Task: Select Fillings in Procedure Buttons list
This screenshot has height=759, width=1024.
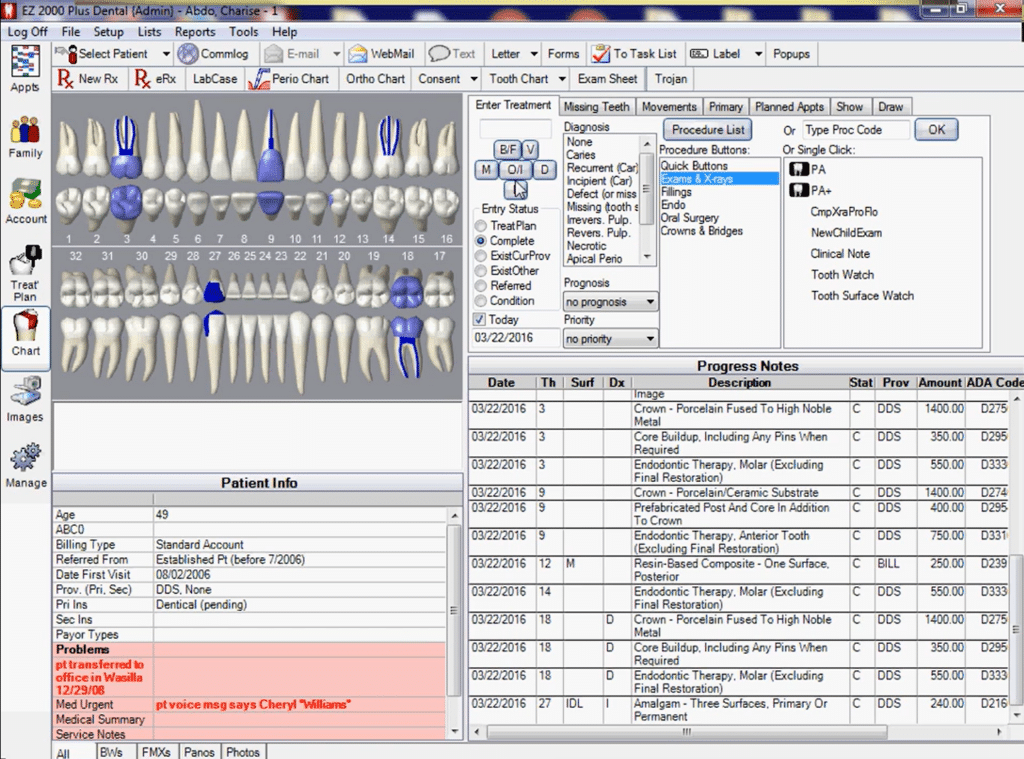Action: pyautogui.click(x=676, y=192)
